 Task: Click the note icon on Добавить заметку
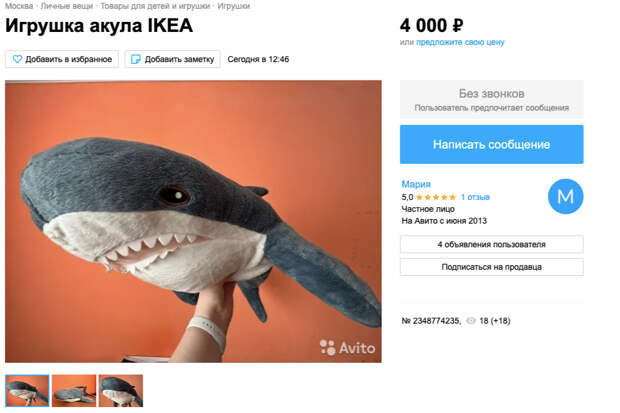point(137,59)
